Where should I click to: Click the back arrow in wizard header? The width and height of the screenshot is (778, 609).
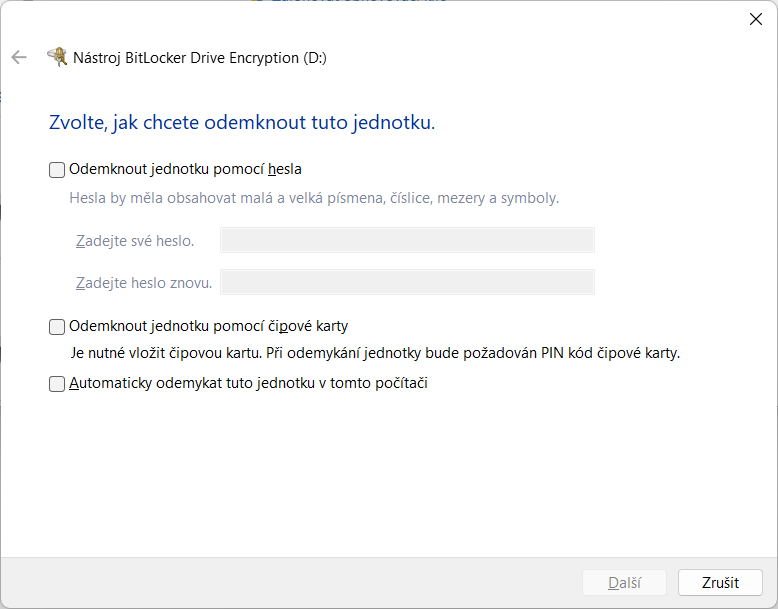pos(19,58)
